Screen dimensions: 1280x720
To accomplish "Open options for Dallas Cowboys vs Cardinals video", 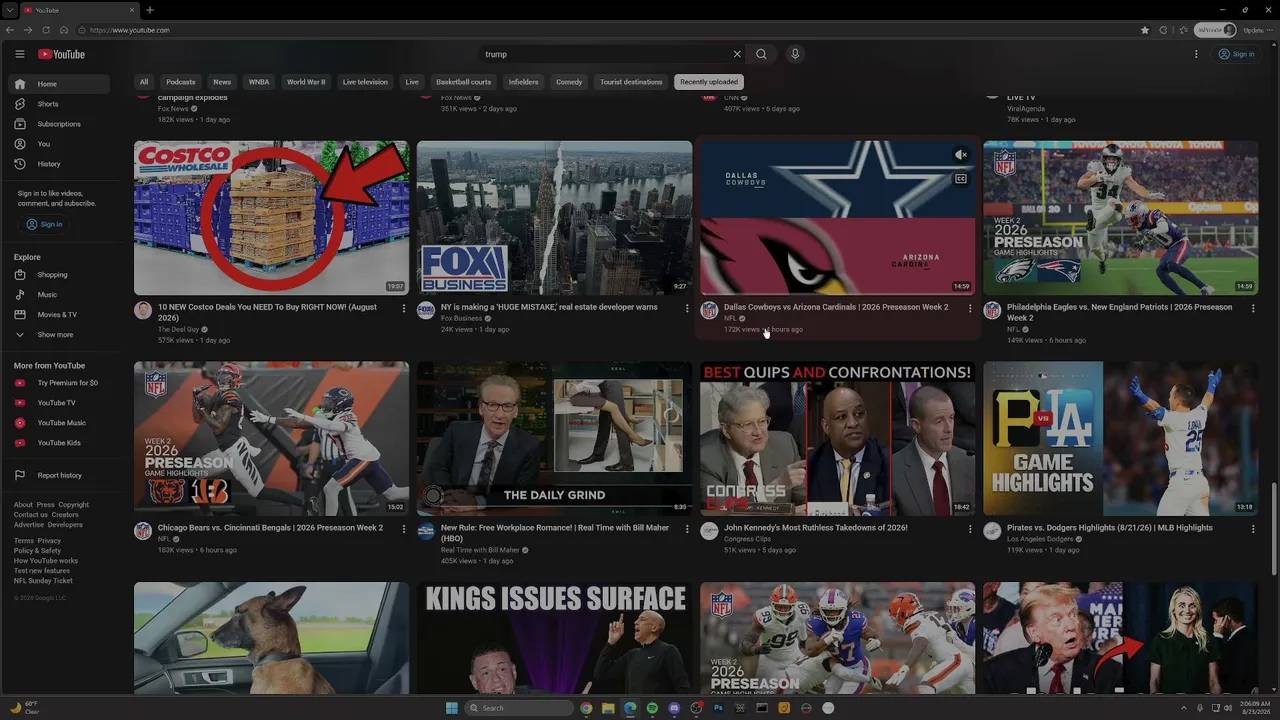I will (970, 309).
